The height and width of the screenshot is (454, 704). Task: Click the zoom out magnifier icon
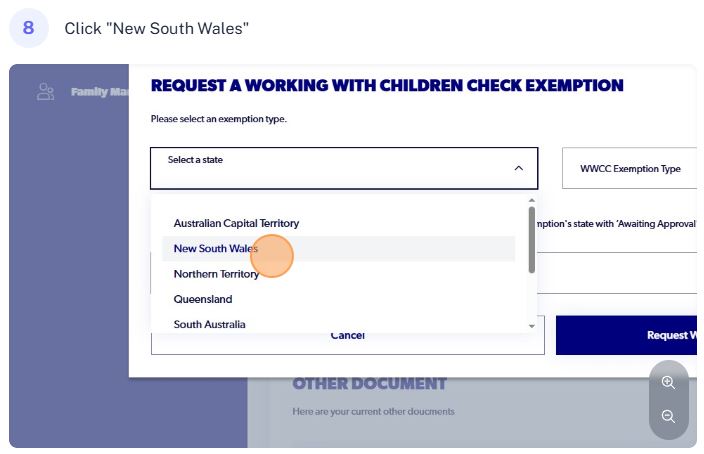[668, 416]
